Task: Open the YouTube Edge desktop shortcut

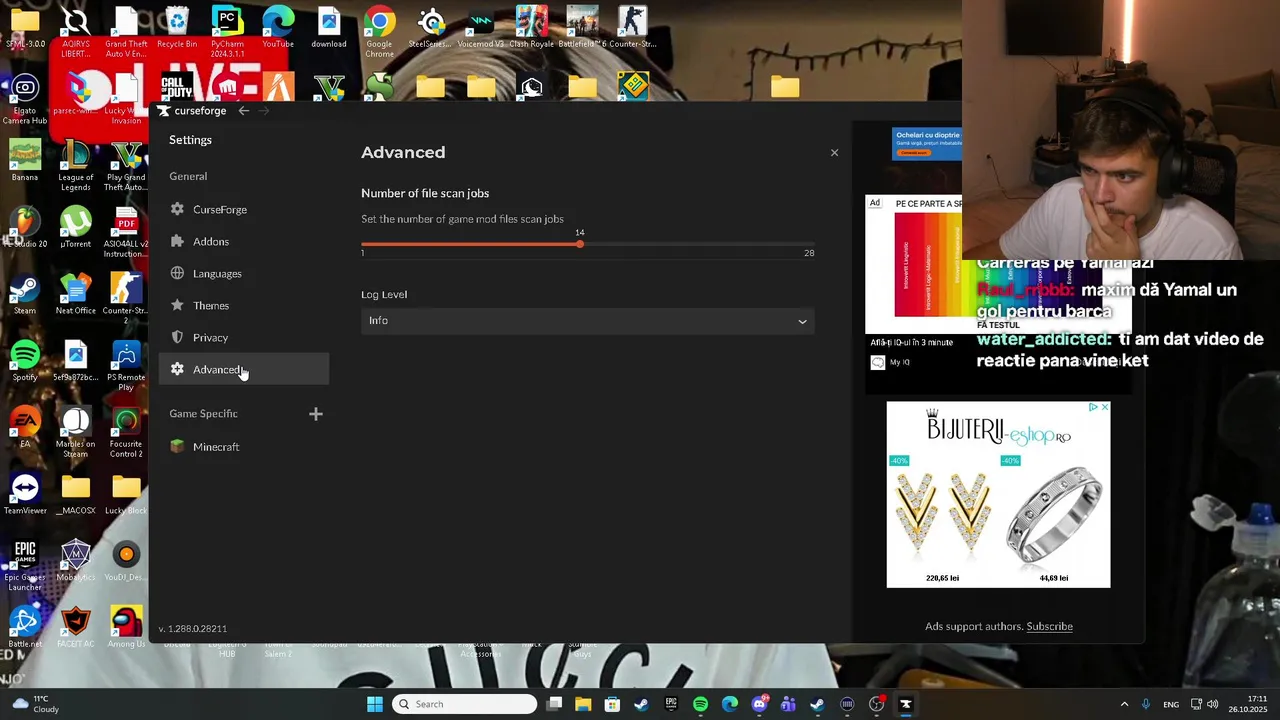Action: pyautogui.click(x=278, y=28)
